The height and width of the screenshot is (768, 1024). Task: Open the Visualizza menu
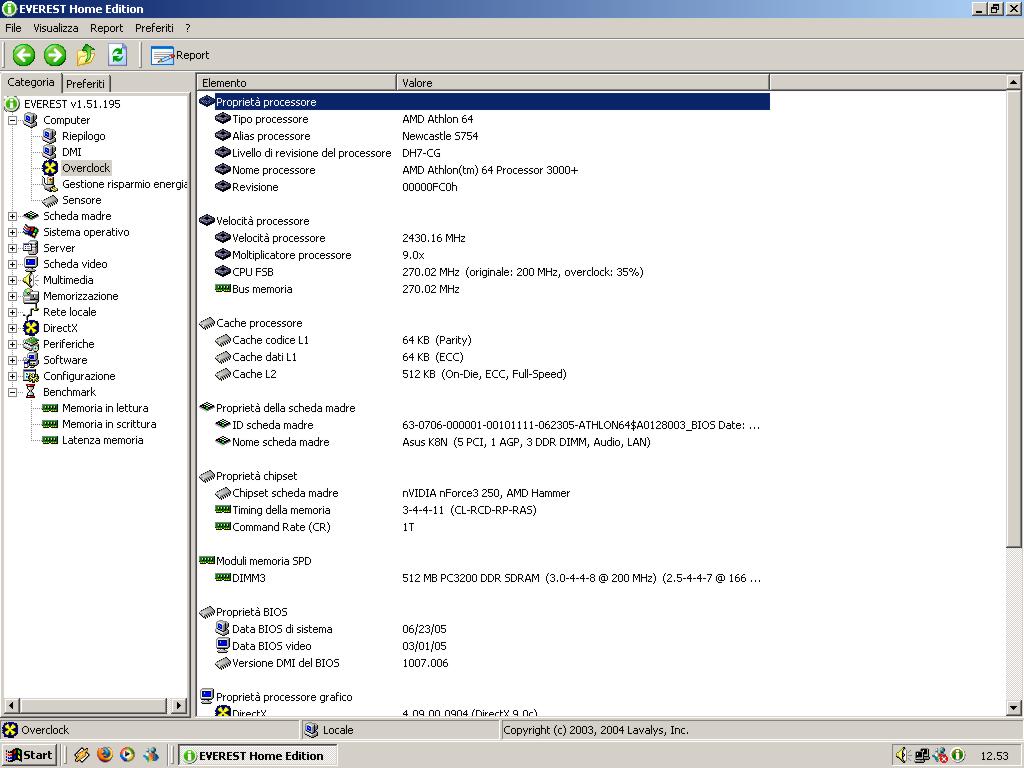[55, 28]
